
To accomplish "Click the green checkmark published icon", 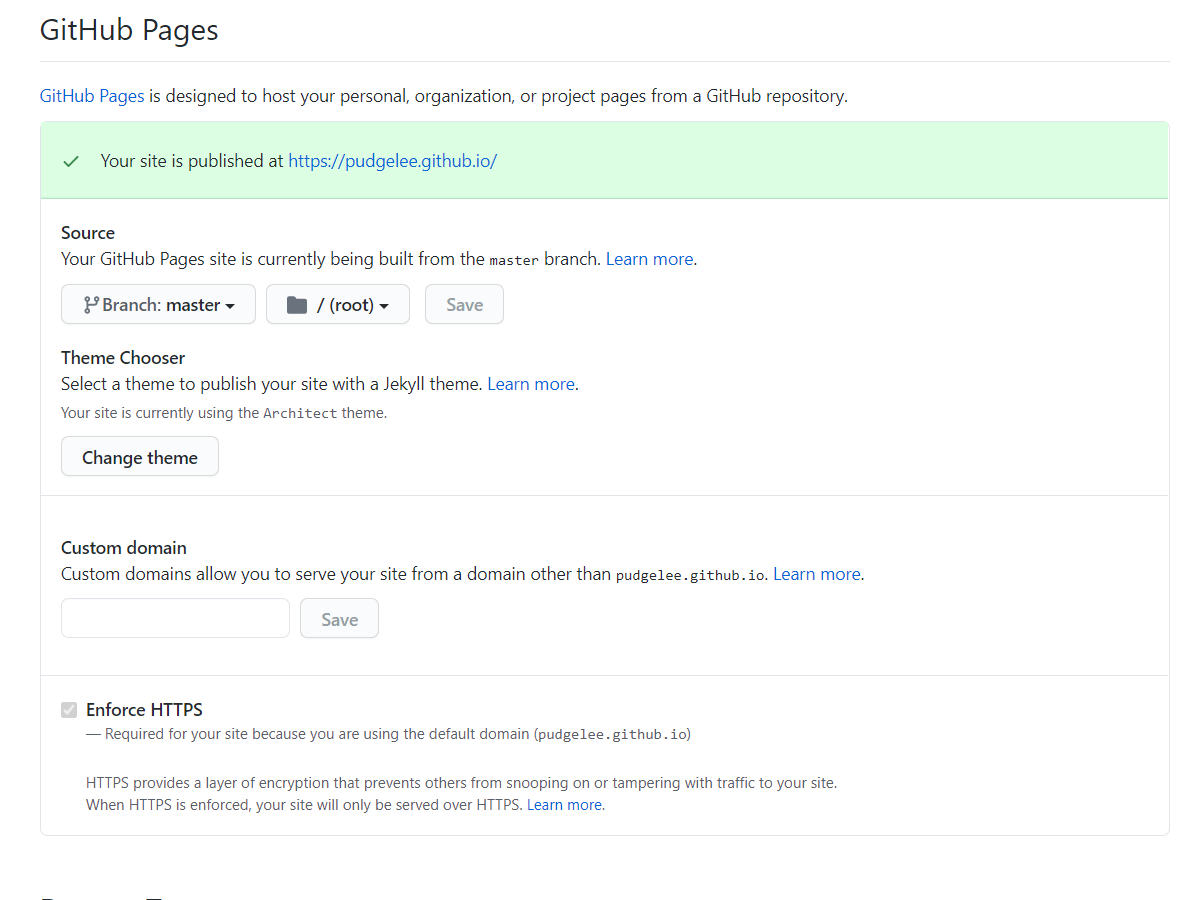I will [x=71, y=161].
